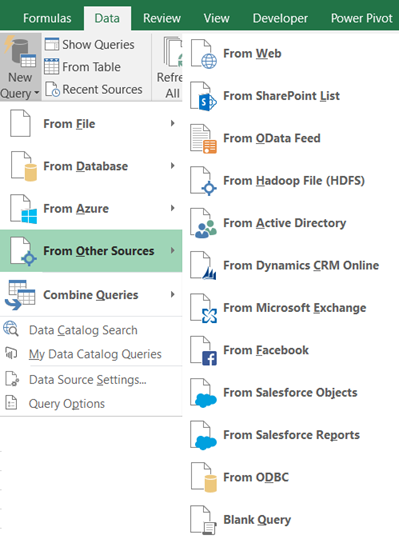Open the New Query dropdown
399x539 pixels.
[x=20, y=67]
